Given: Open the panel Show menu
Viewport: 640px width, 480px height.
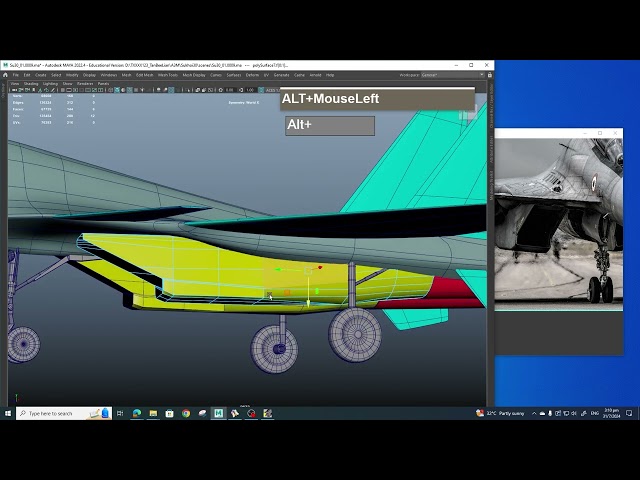Looking at the screenshot, I should coord(67,83).
